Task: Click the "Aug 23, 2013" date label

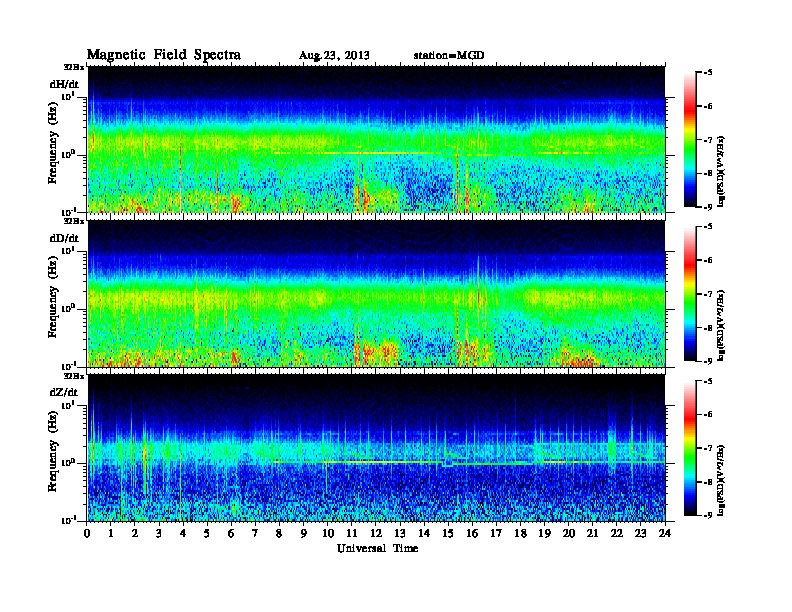Action: pos(334,55)
